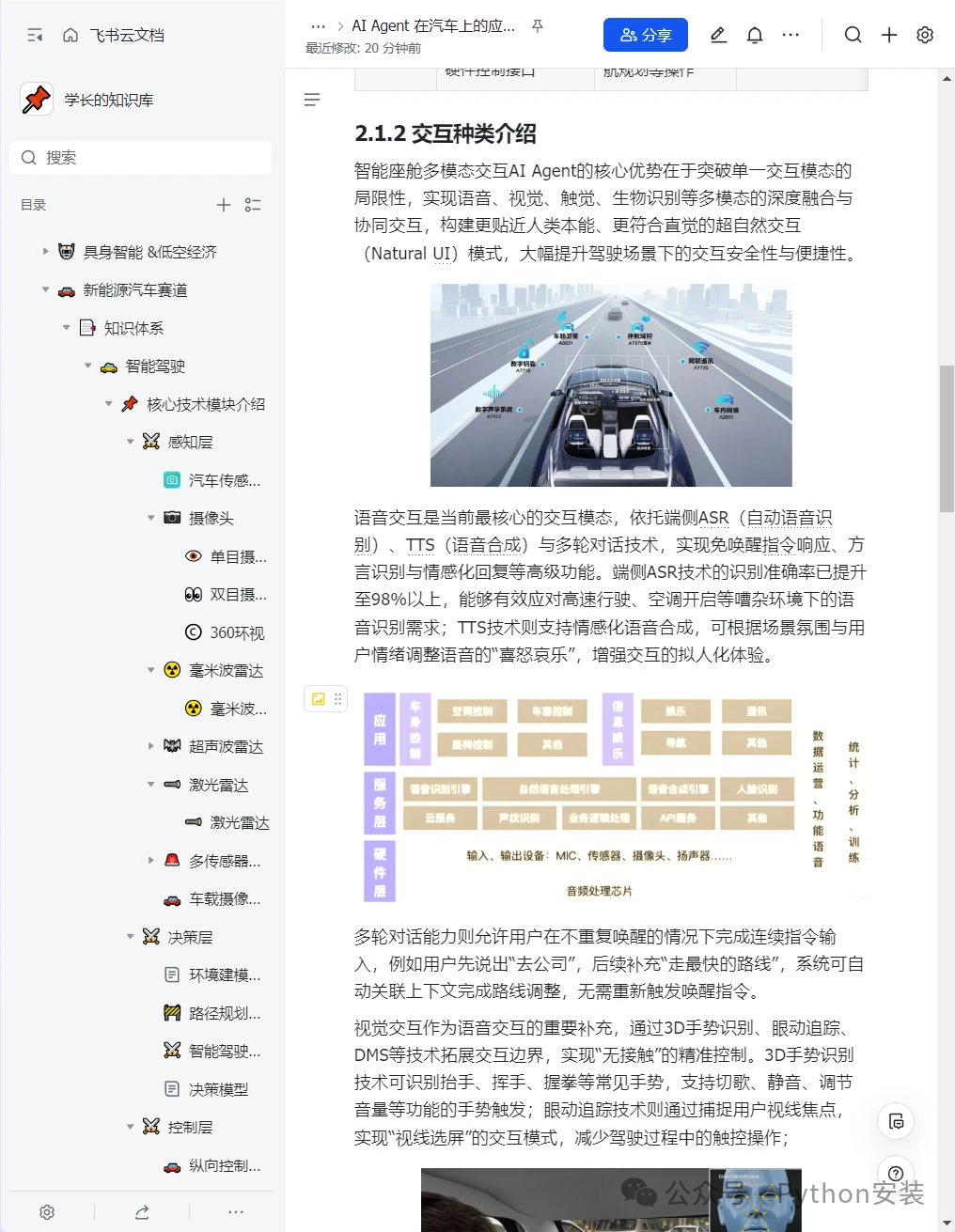
Task: Click the heading 2.1.2 交互种类介绍
Action: [x=446, y=133]
